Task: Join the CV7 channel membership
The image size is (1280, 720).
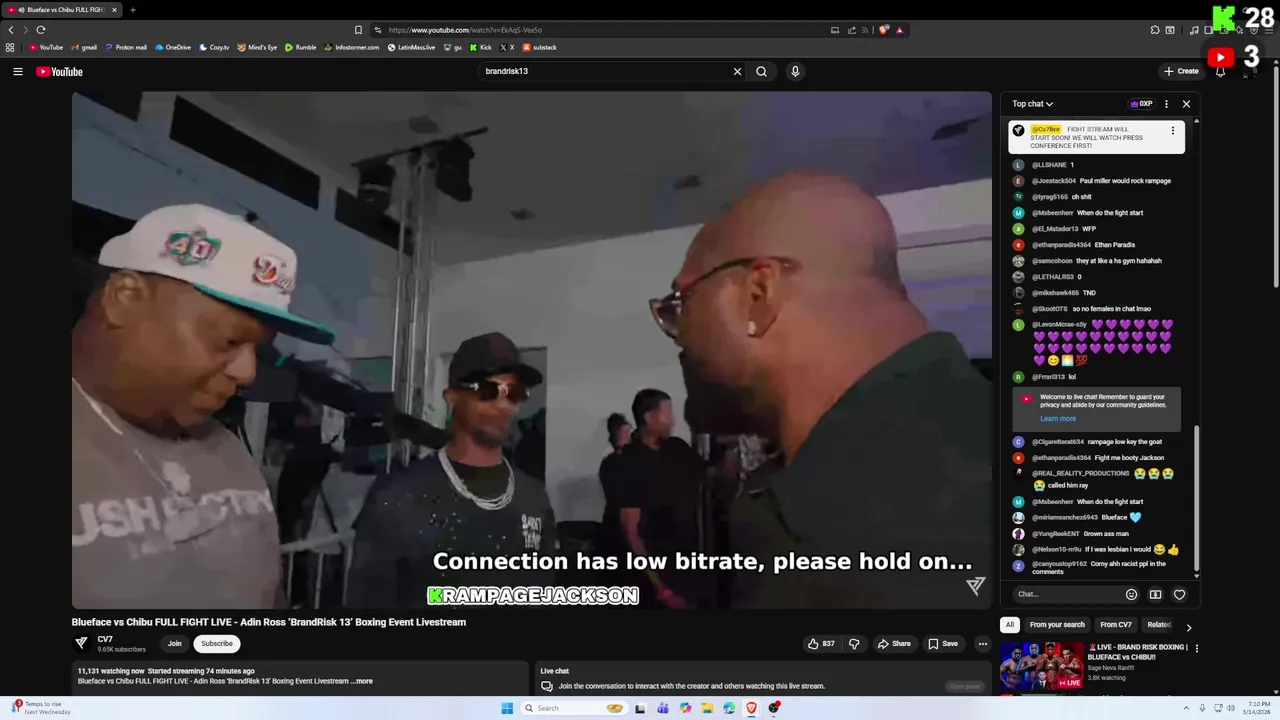Action: [x=175, y=644]
